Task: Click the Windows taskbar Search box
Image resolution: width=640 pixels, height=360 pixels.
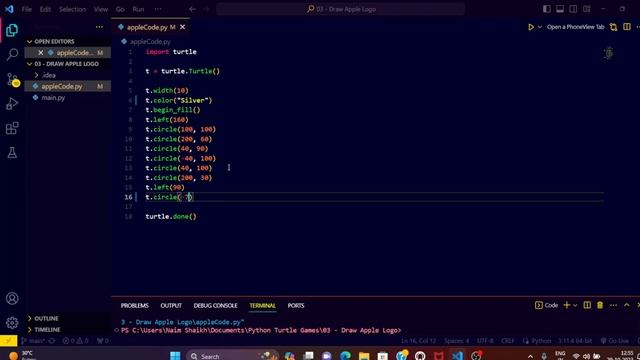Action: point(232,356)
